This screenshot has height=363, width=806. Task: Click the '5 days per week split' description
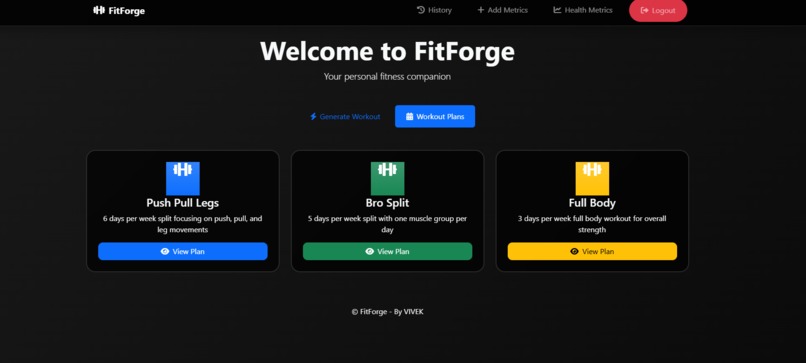click(388, 224)
